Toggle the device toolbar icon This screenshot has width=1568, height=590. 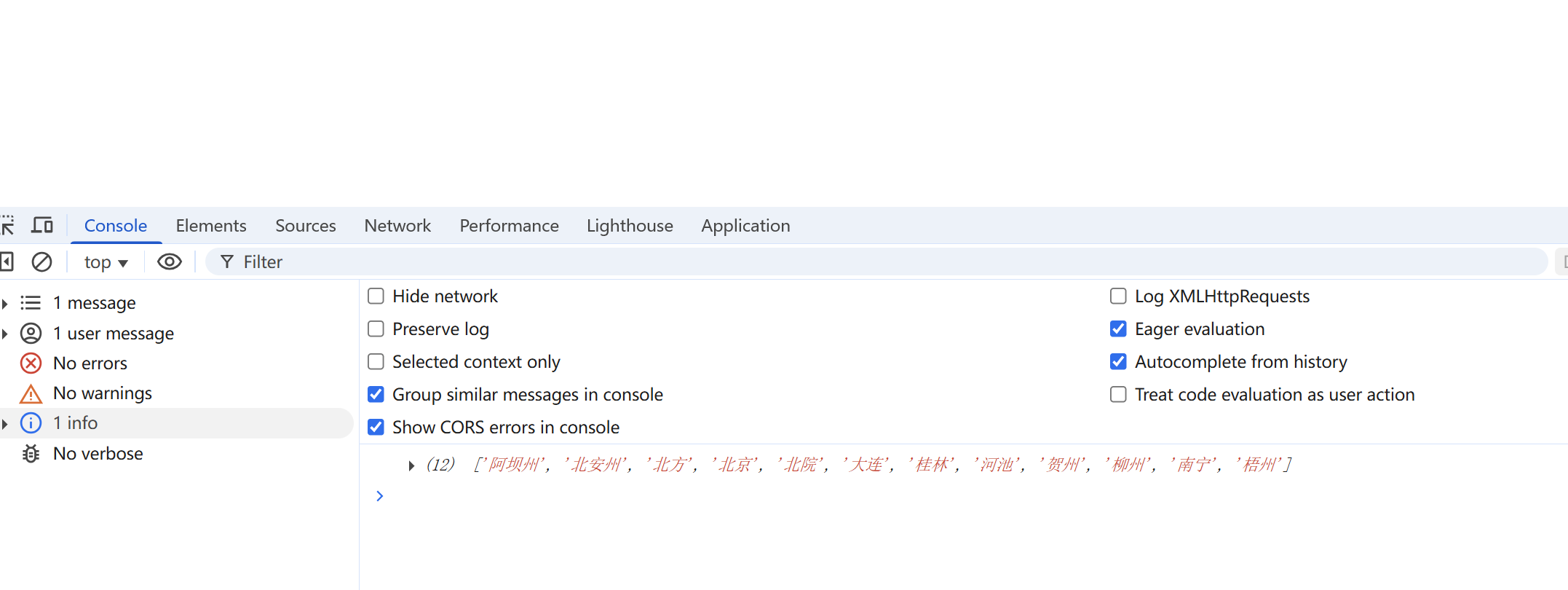(x=42, y=226)
